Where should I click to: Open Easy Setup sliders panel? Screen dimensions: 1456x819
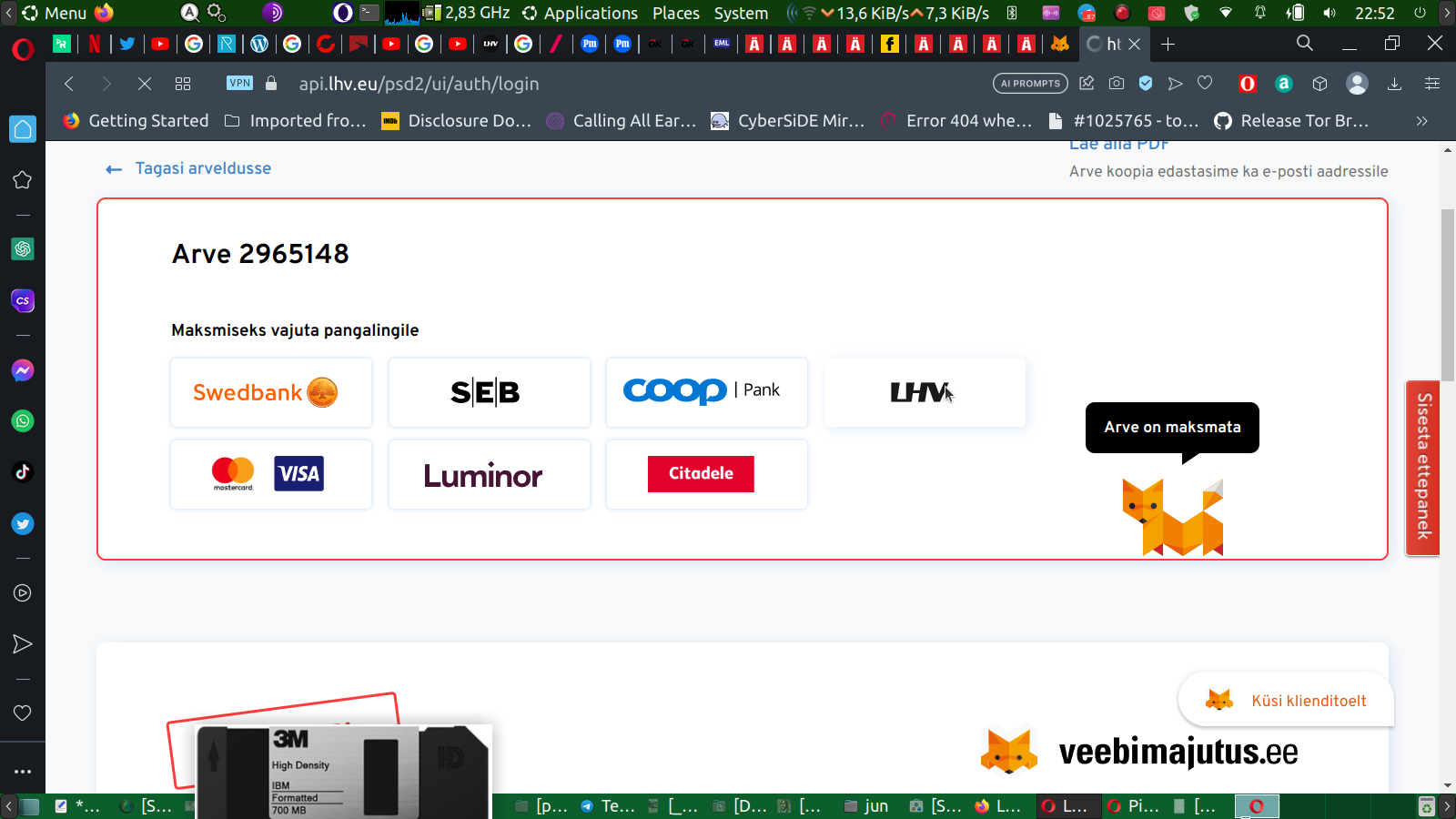click(1431, 84)
